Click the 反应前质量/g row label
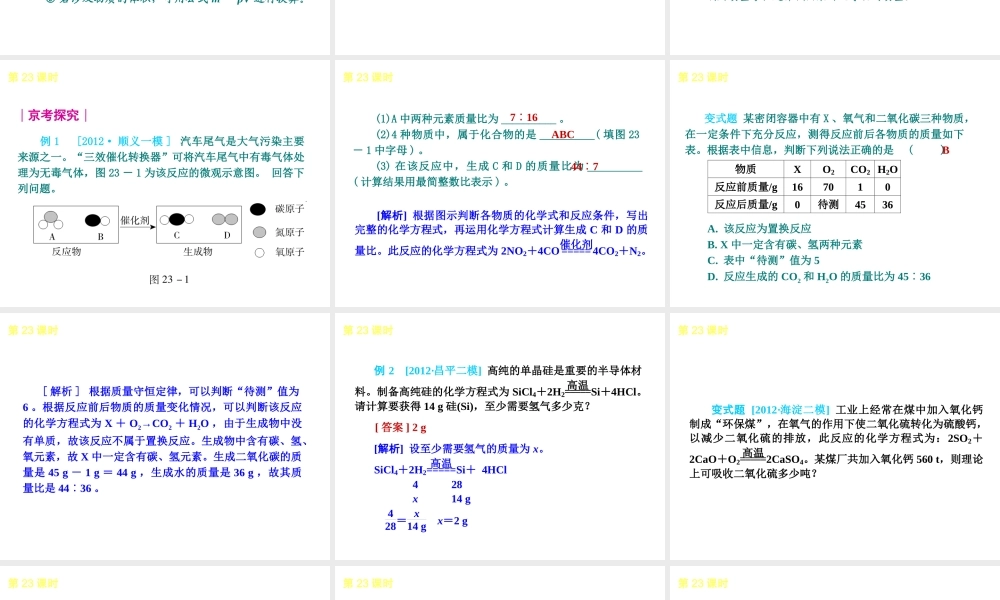Viewport: 1000px width, 600px height. (746, 187)
